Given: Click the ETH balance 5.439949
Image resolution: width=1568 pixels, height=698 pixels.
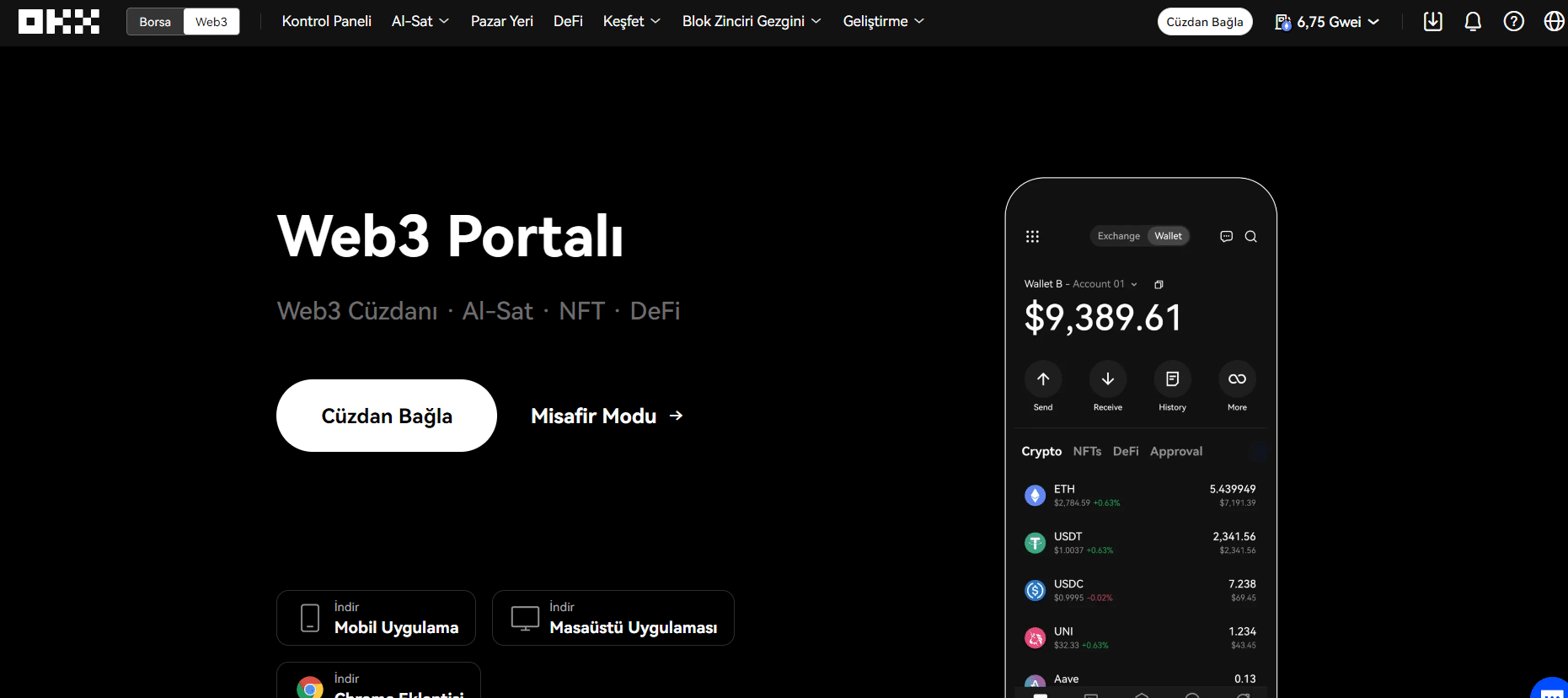Looking at the screenshot, I should click(x=1233, y=489).
